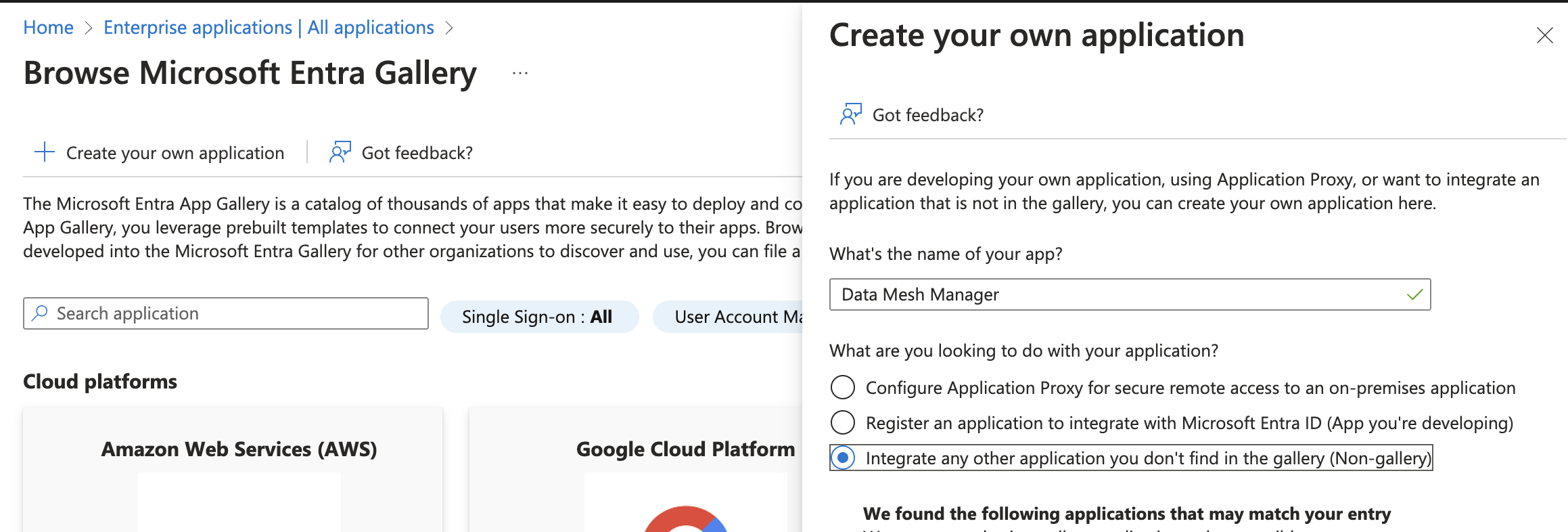Click the magnifier icon in Search application box
This screenshot has height=532, width=1568.
pyautogui.click(x=40, y=313)
